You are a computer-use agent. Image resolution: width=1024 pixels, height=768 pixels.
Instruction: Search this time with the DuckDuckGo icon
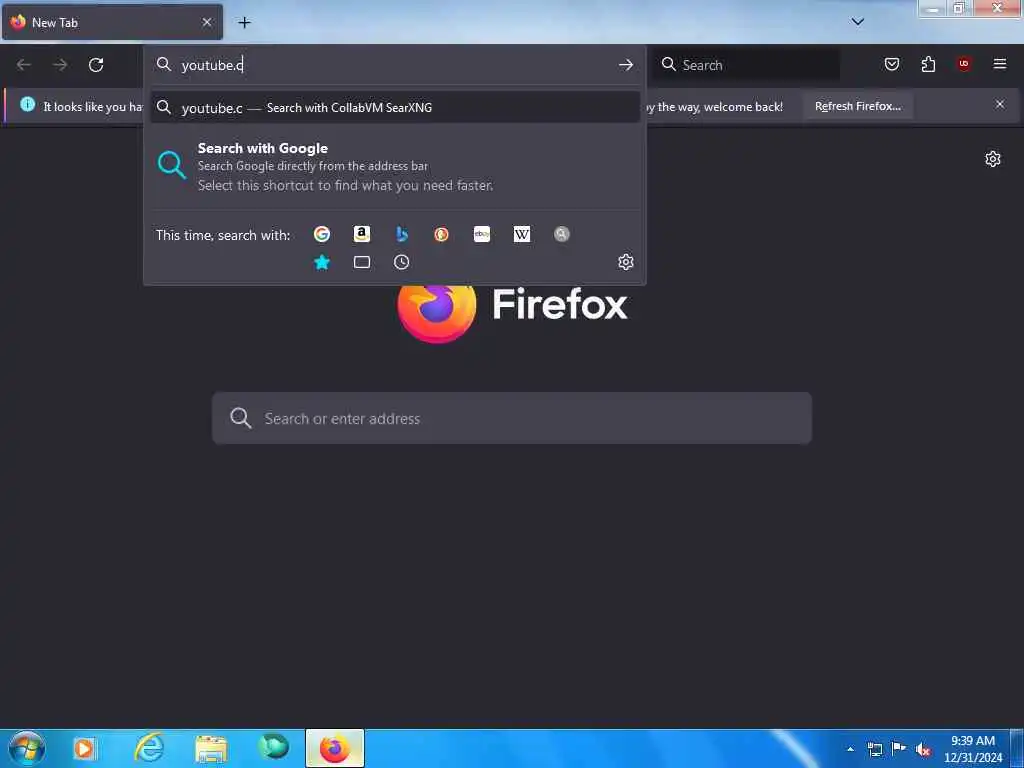[x=441, y=234]
